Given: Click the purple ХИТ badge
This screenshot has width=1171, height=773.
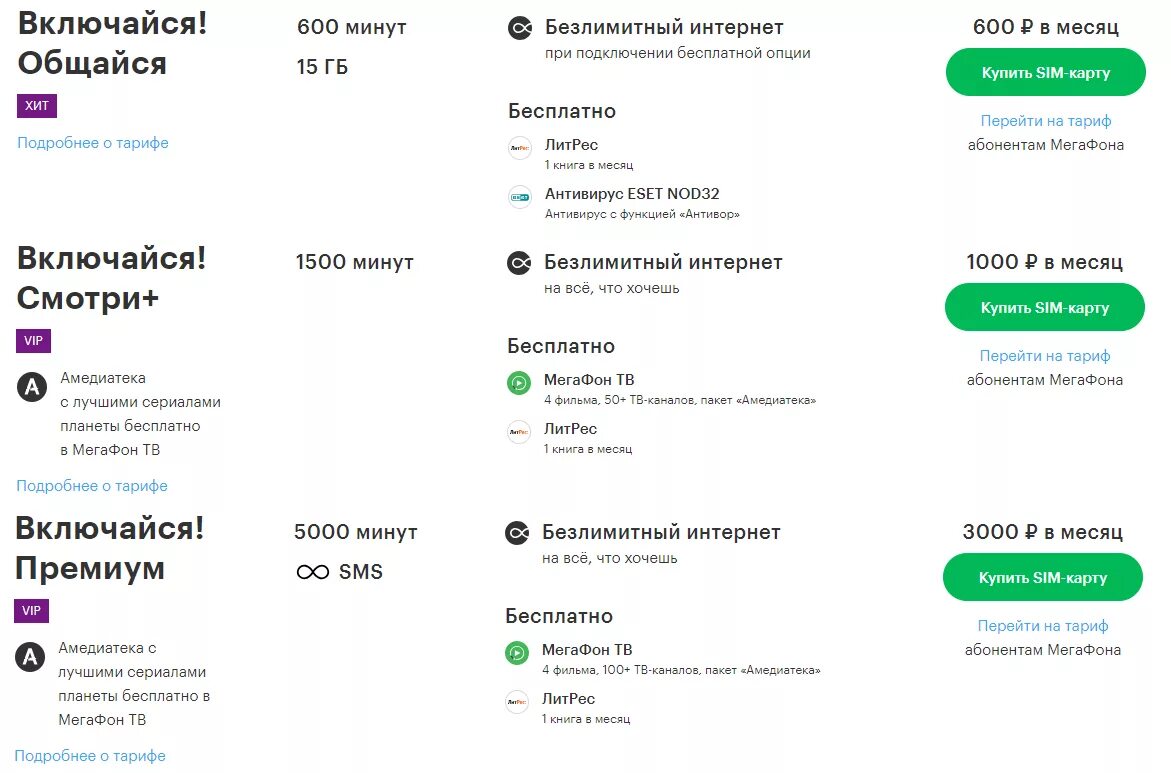Looking at the screenshot, I should [x=37, y=106].
